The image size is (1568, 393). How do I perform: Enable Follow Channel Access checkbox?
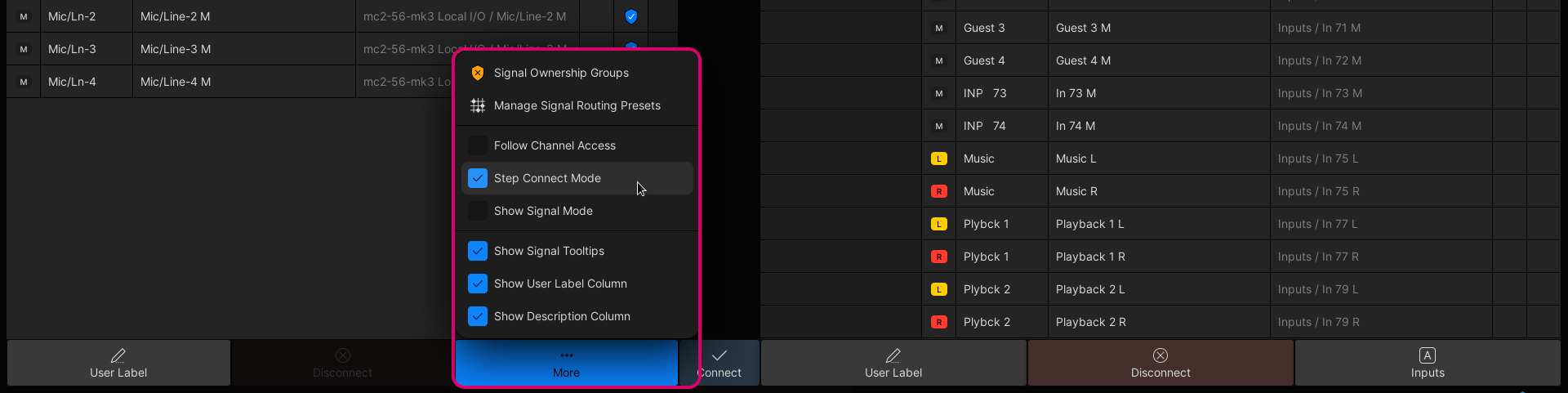(478, 145)
